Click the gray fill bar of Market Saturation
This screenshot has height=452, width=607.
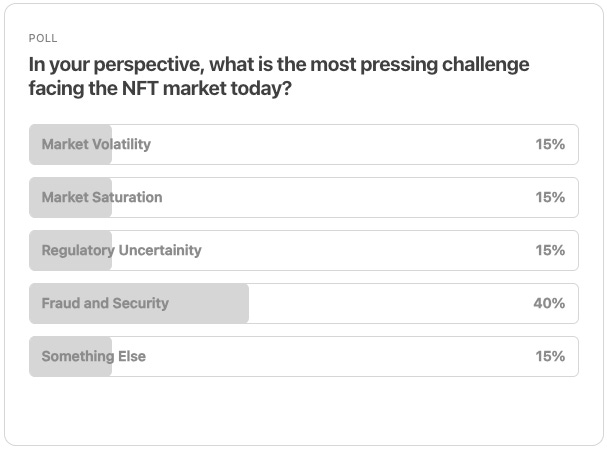(x=70, y=197)
